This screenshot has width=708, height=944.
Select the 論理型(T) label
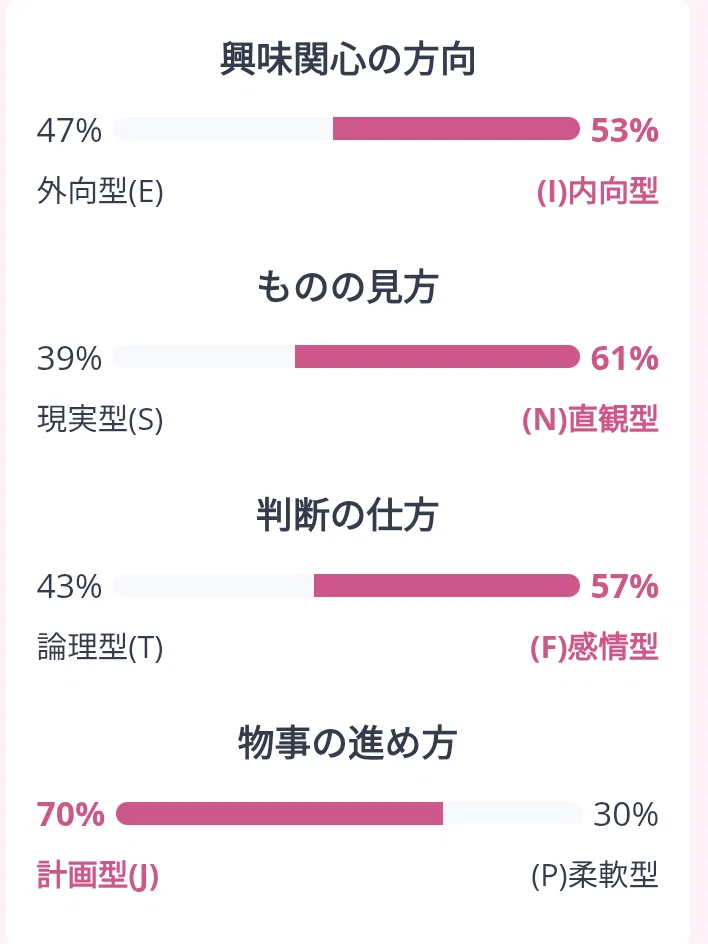100,647
